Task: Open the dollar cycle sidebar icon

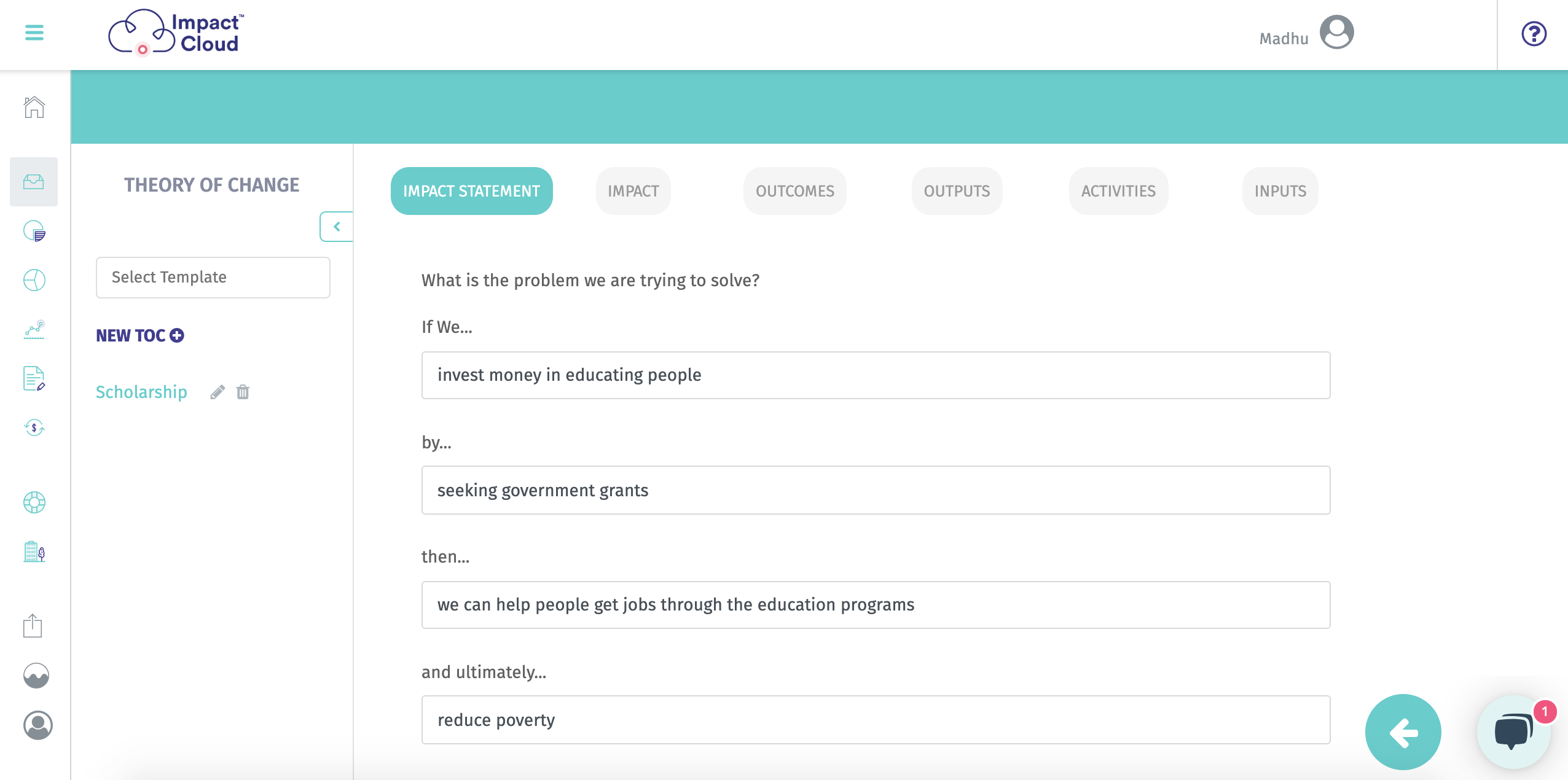Action: (34, 427)
